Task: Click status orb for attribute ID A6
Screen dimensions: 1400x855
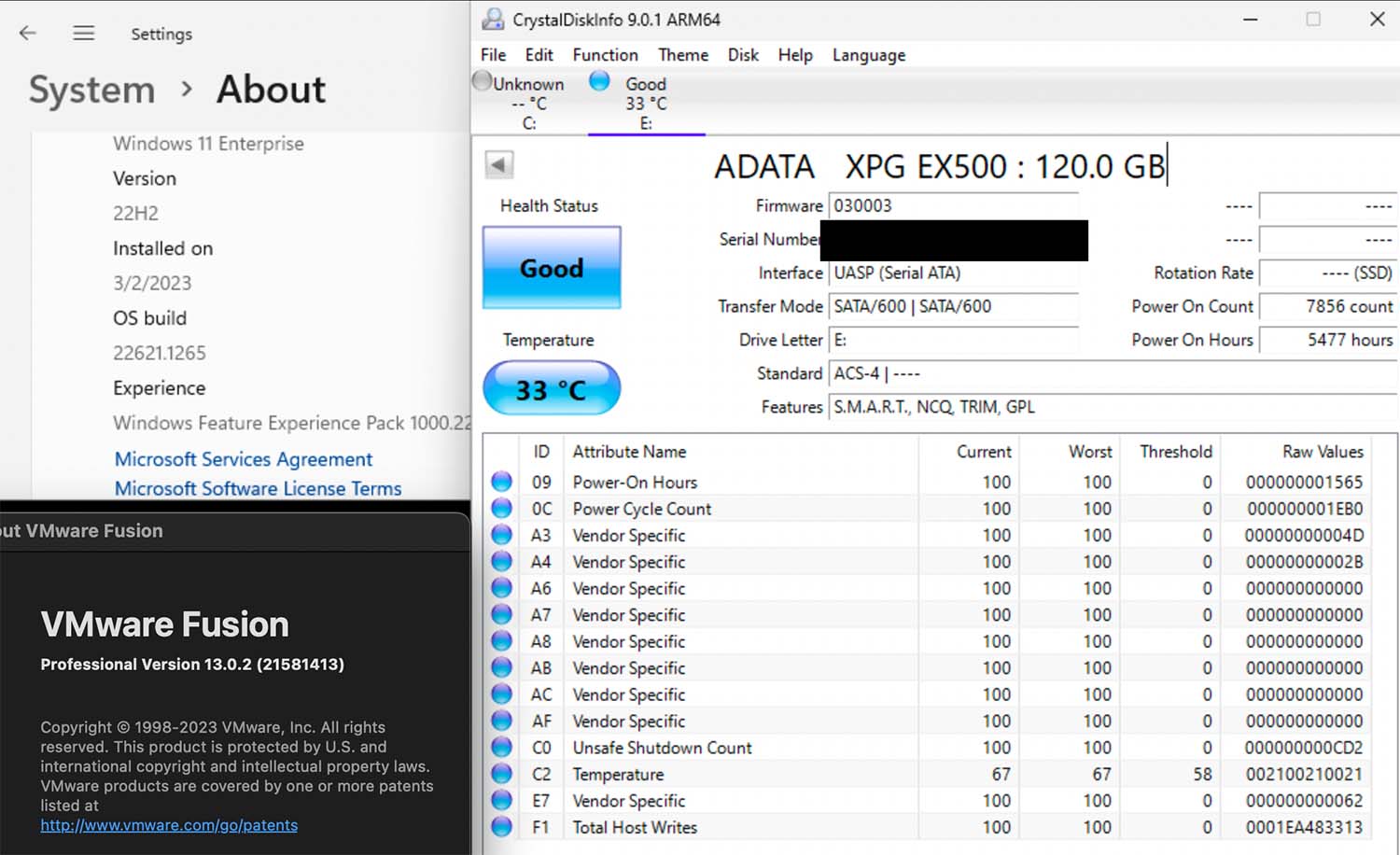Action: [x=502, y=588]
